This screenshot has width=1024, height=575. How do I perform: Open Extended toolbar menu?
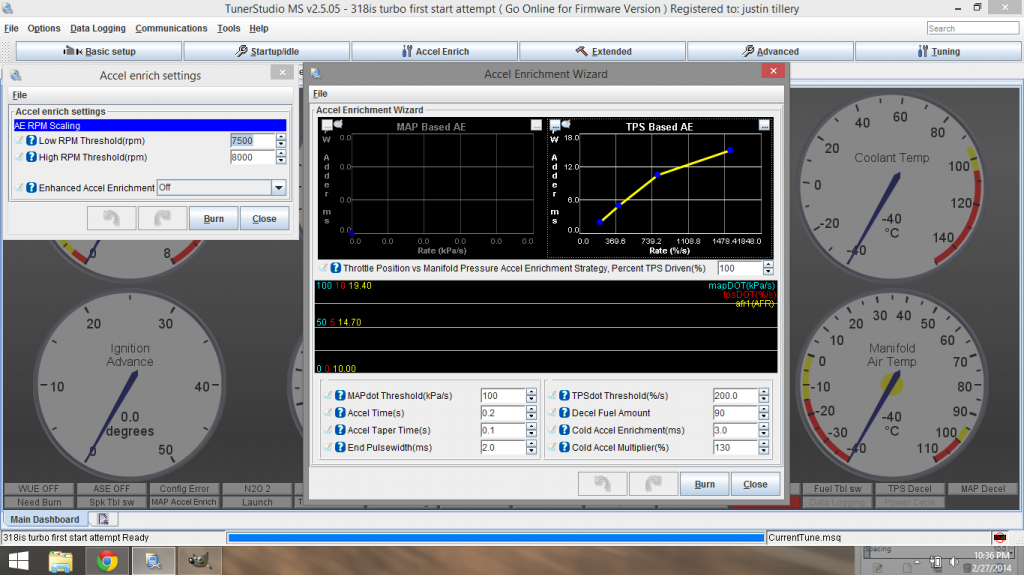click(603, 51)
